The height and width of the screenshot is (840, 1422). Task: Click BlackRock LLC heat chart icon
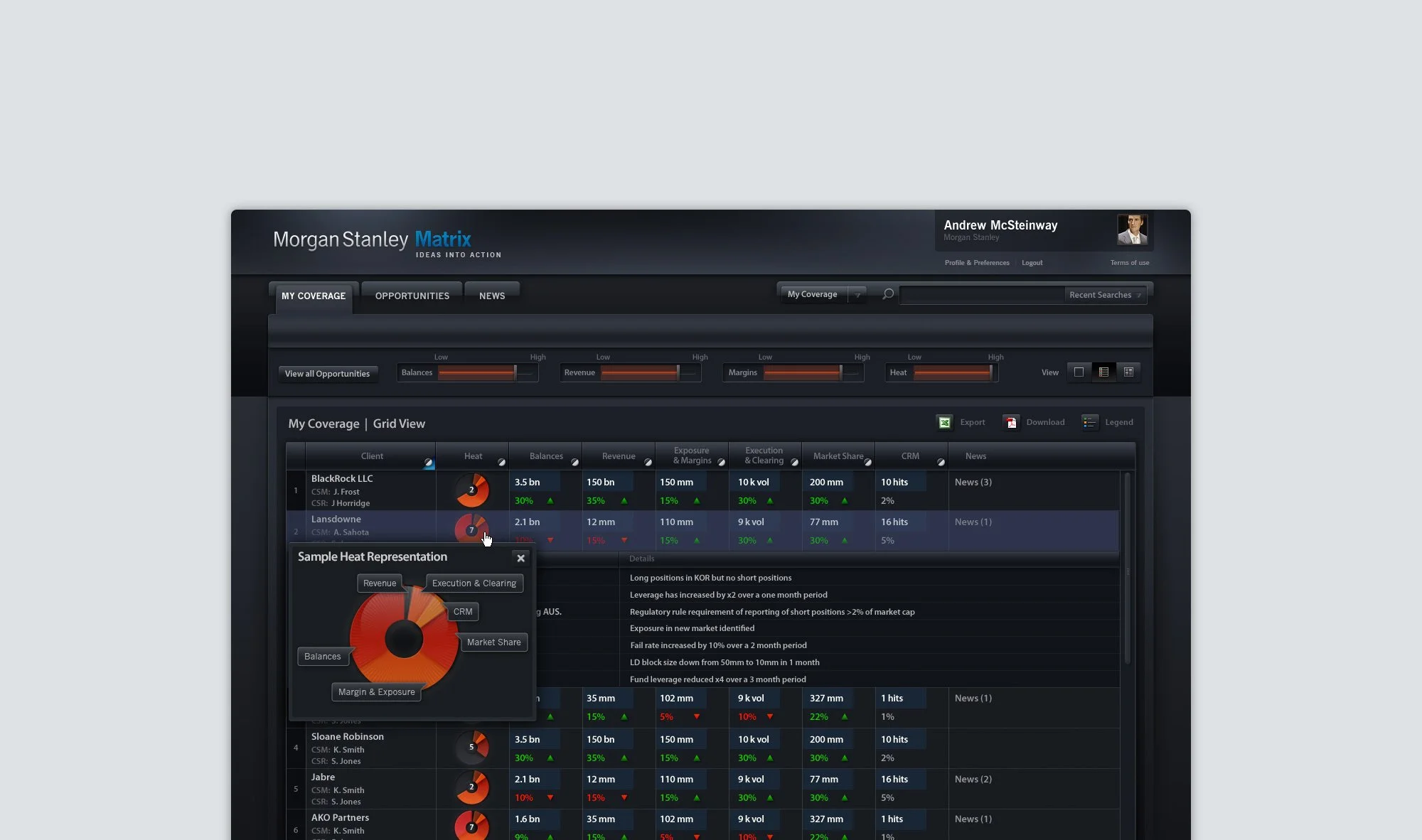pyautogui.click(x=471, y=490)
